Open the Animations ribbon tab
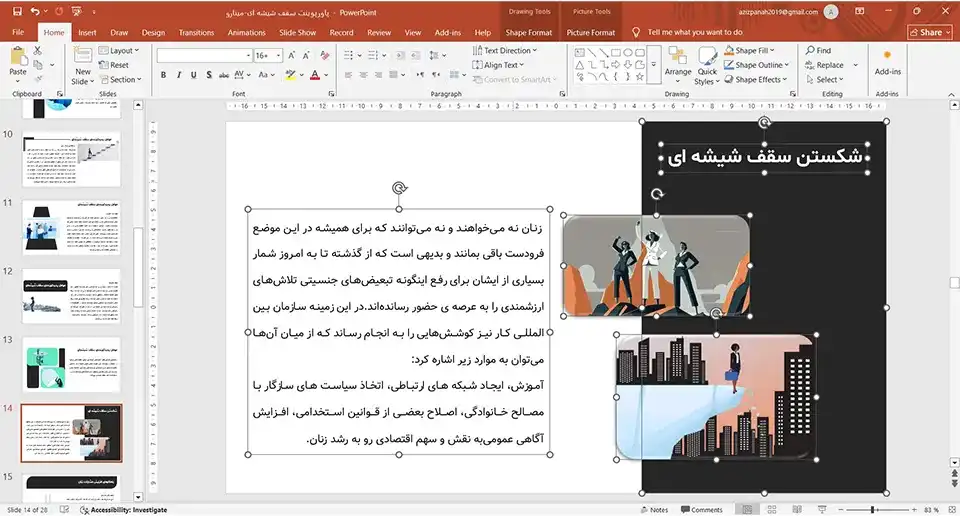 [x=246, y=32]
